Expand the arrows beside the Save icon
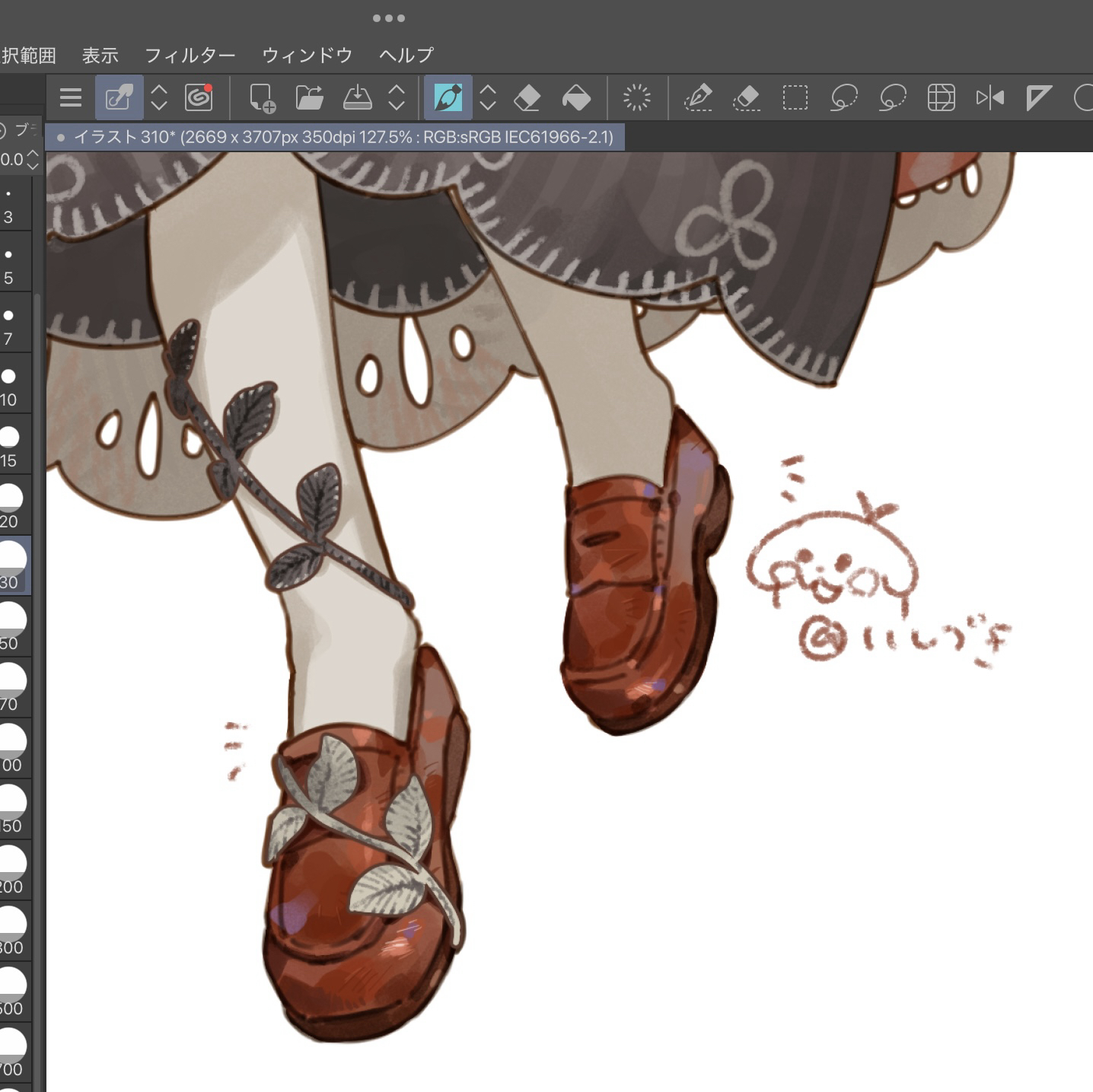The image size is (1093, 1092). [397, 97]
